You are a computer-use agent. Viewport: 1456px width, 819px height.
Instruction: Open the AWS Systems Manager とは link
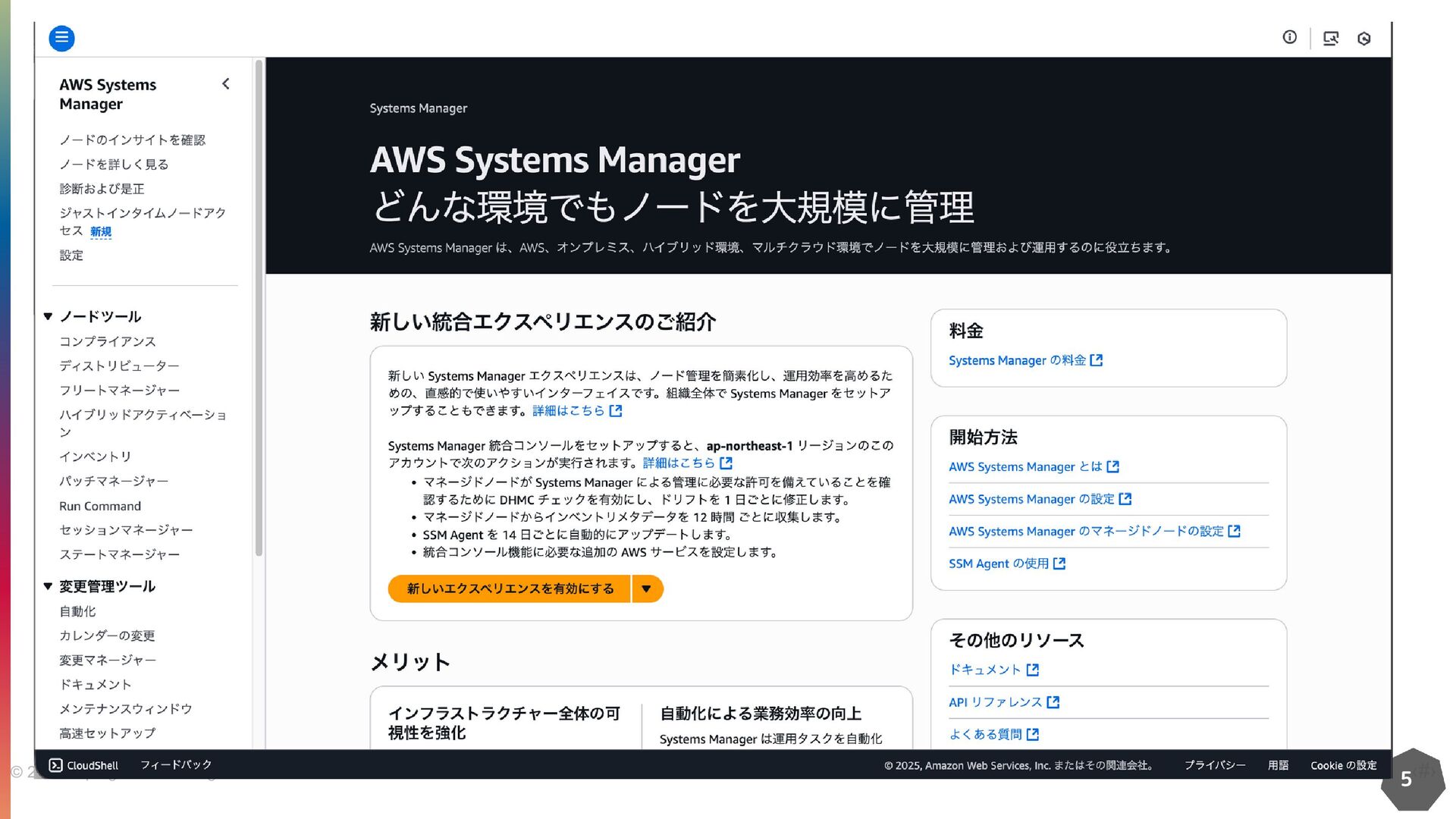1025,466
